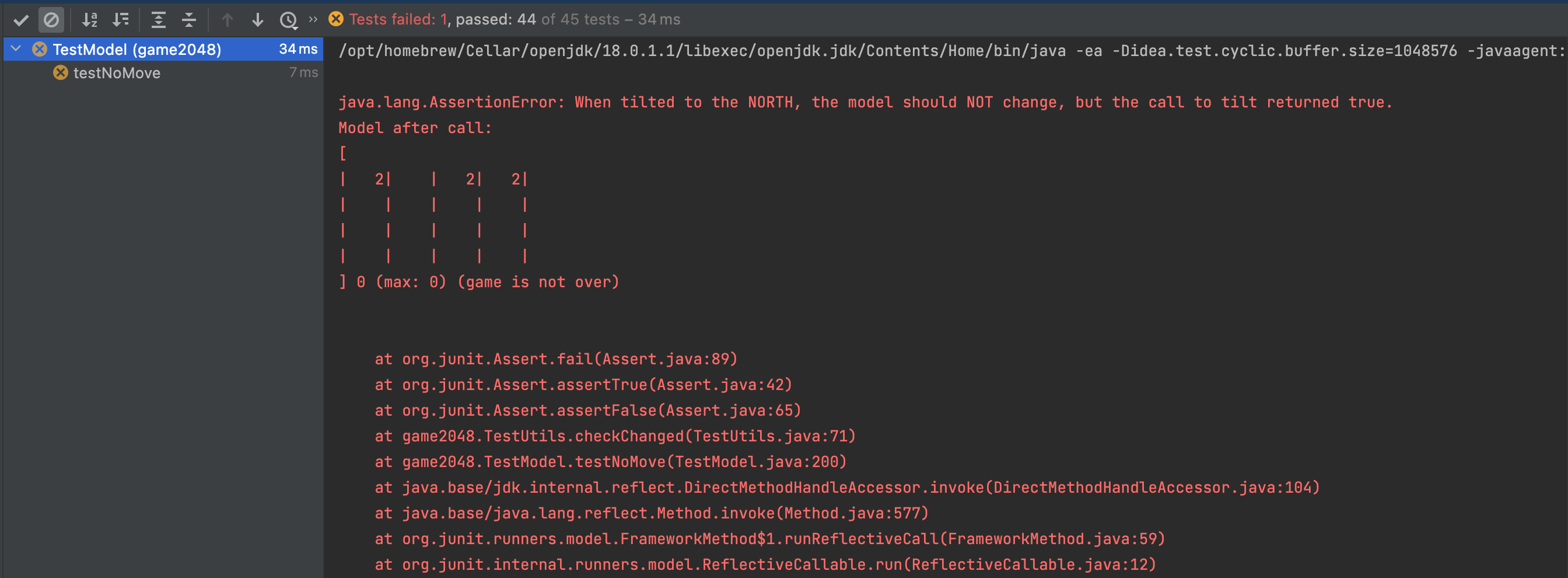
Task: Sort tests by duration
Action: (x=121, y=20)
